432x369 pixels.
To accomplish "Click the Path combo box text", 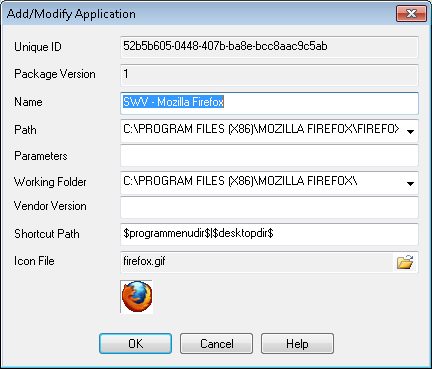I will 262,131.
